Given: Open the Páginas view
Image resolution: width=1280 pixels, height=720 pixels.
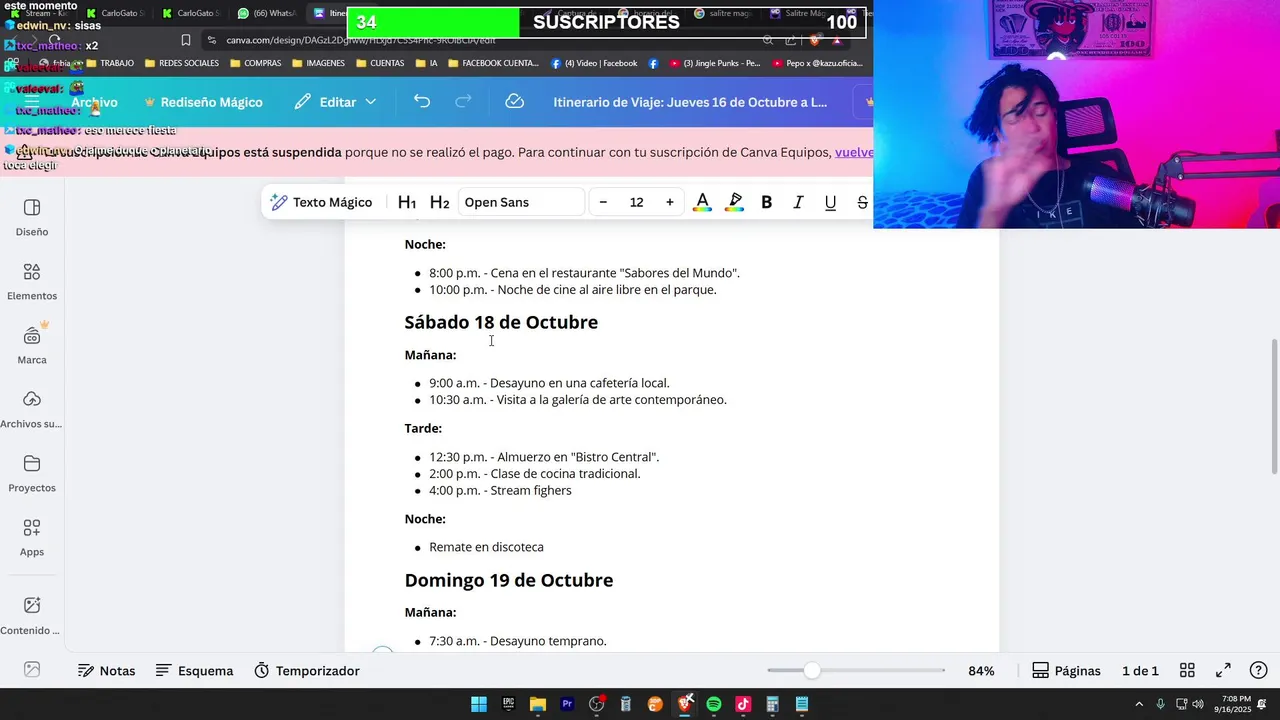Looking at the screenshot, I should tap(1066, 671).
